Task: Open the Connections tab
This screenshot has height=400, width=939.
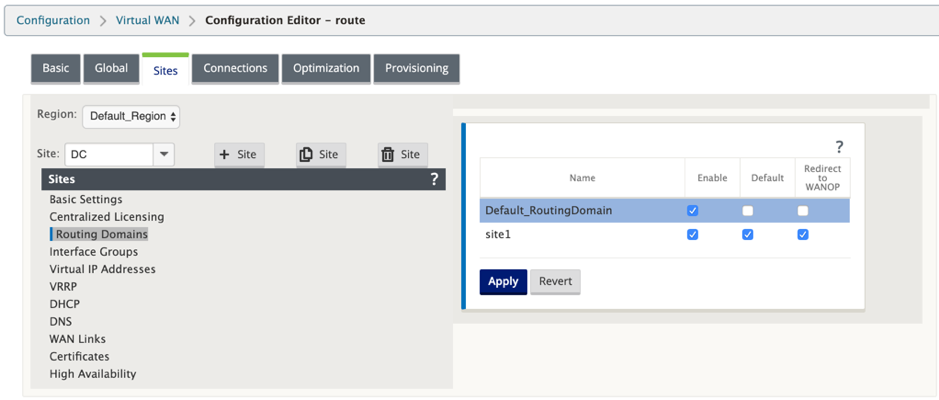Action: (x=235, y=68)
